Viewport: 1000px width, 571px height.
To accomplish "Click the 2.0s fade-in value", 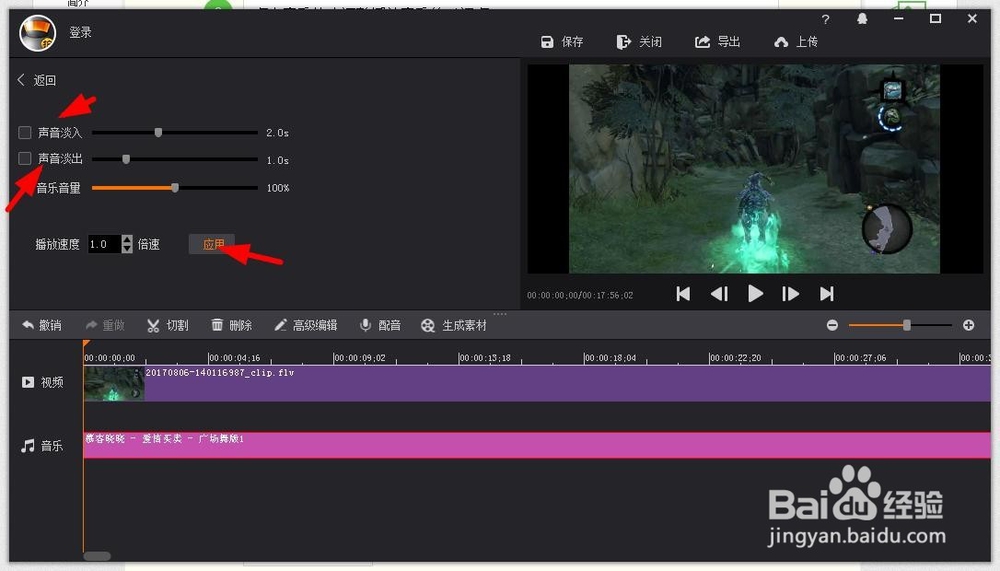I will pos(277,133).
